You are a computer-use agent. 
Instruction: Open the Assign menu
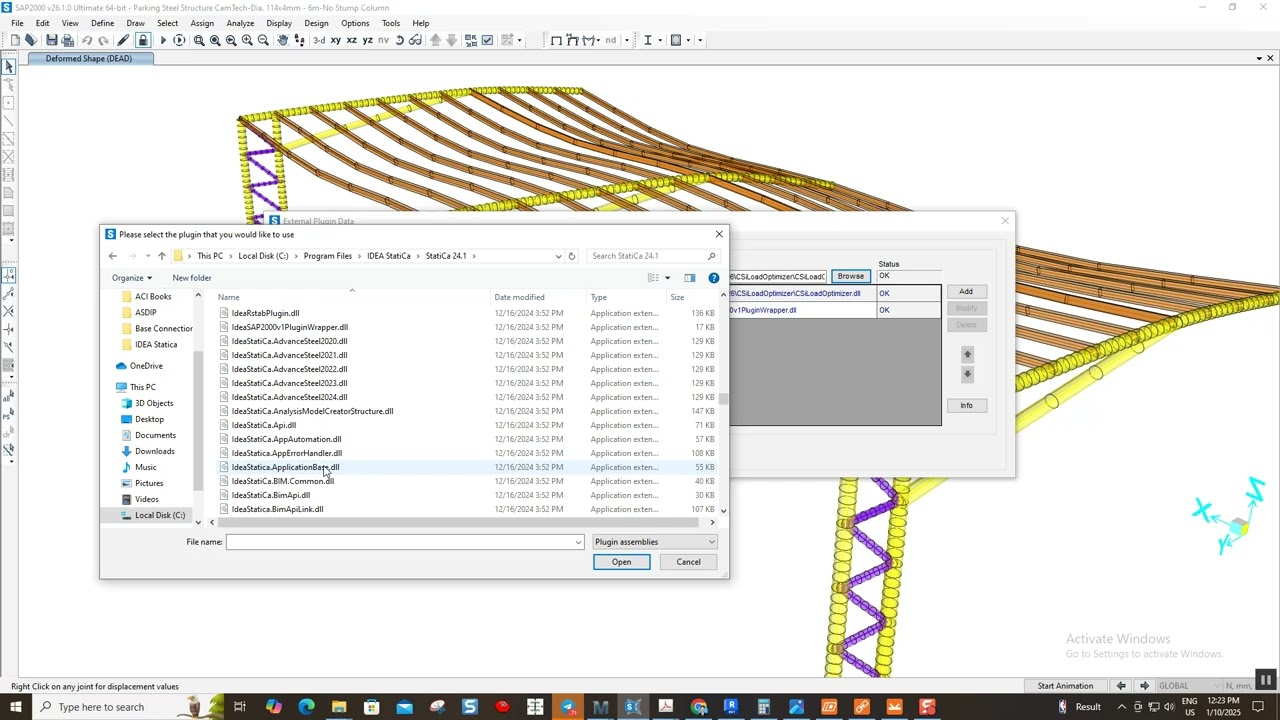click(202, 23)
